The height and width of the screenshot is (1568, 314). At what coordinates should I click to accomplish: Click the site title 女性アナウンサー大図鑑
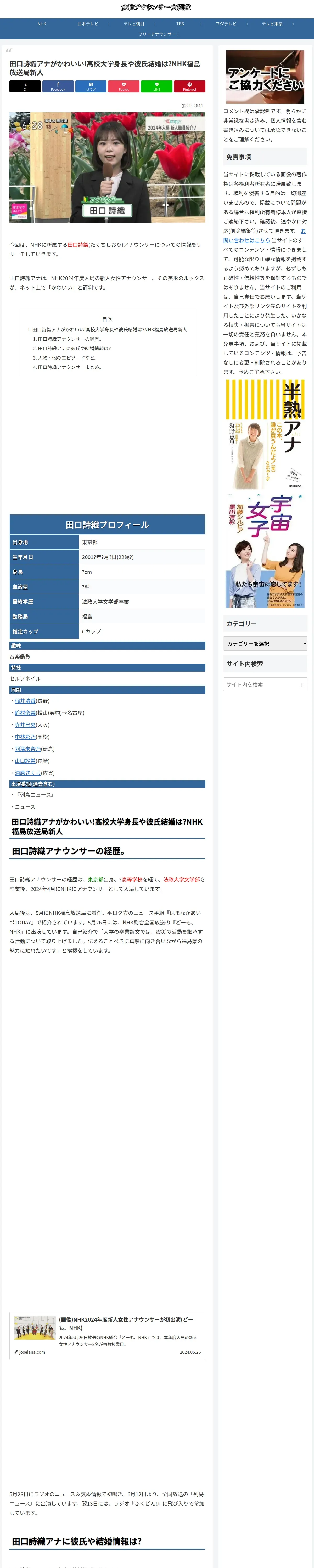click(156, 7)
